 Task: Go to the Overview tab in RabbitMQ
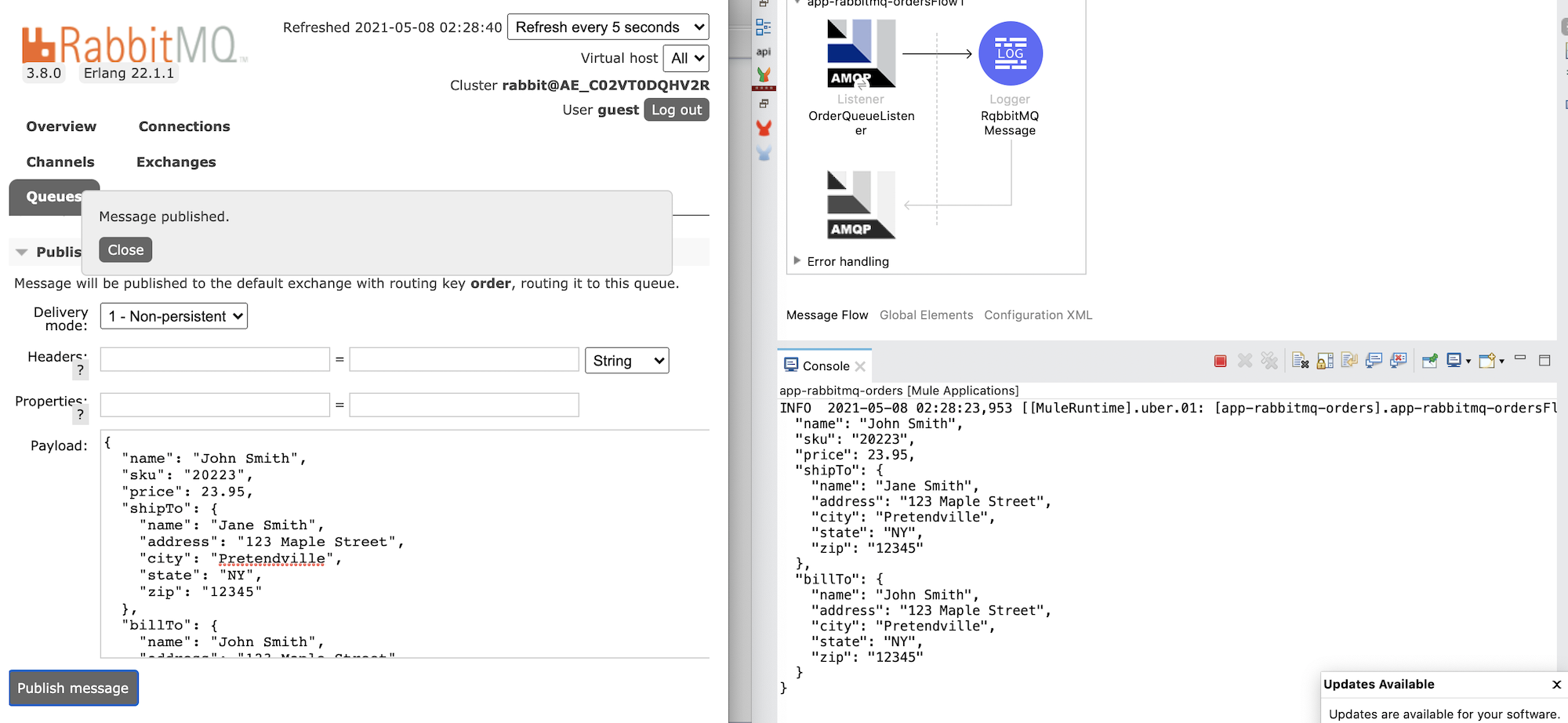click(61, 127)
